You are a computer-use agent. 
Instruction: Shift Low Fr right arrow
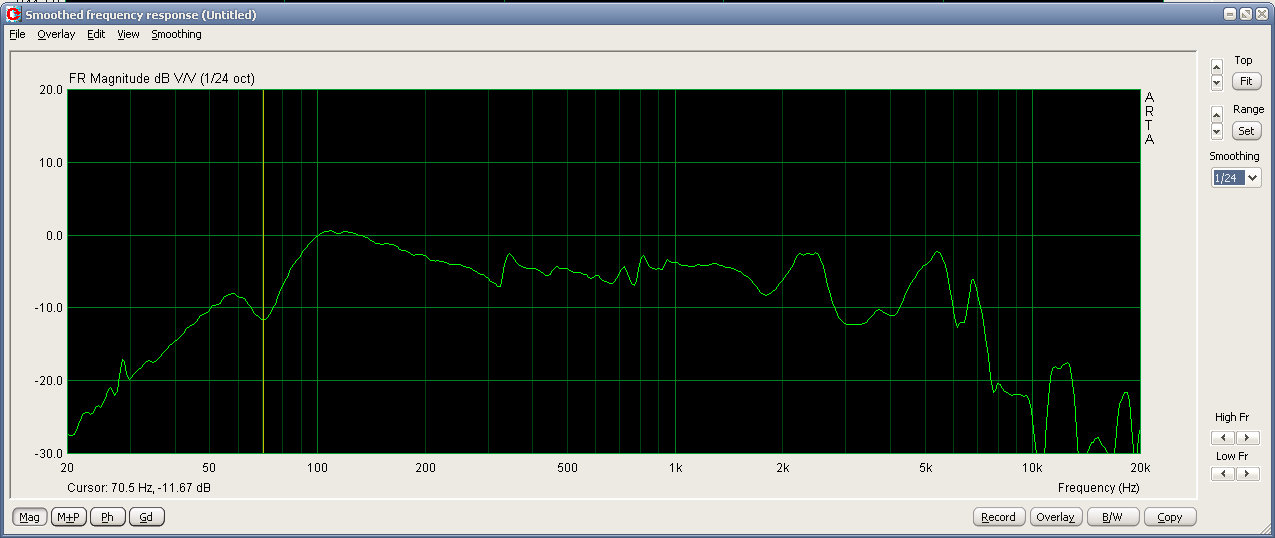1247,474
